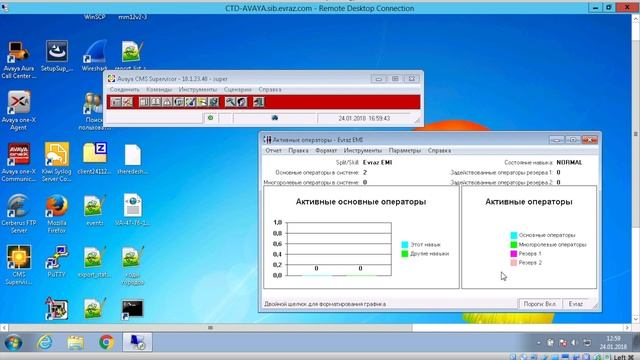The height and width of the screenshot is (360, 640).
Task: Select the Avaya one-X Communicator desktop icon
Action: pos(18,162)
